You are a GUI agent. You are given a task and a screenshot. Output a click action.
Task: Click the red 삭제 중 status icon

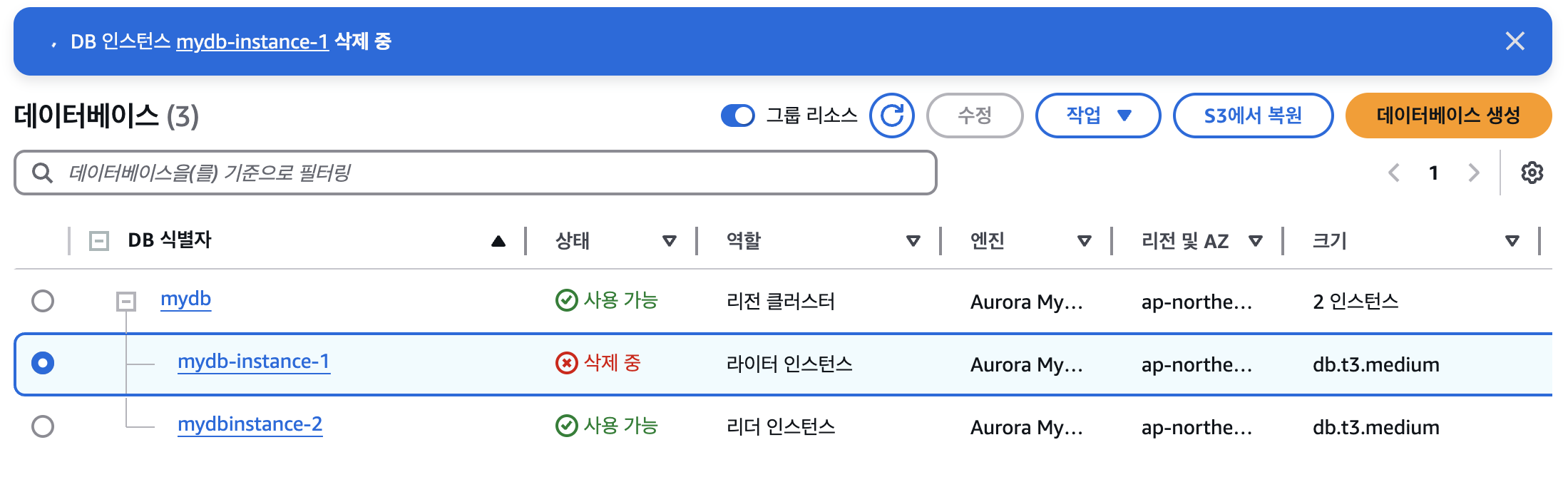[x=566, y=364]
